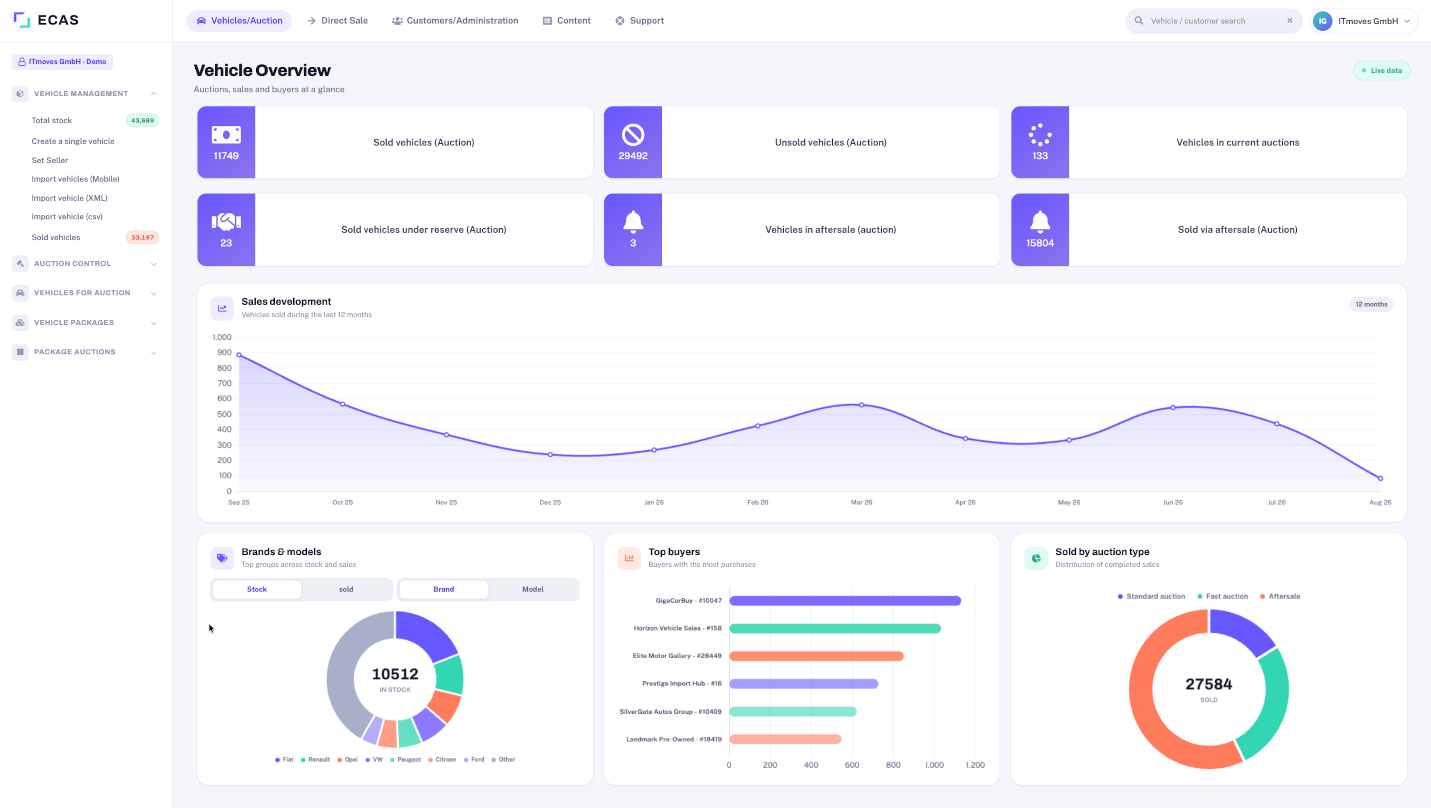Click the 12 months range button
Image resolution: width=1431 pixels, height=808 pixels.
[1371, 304]
